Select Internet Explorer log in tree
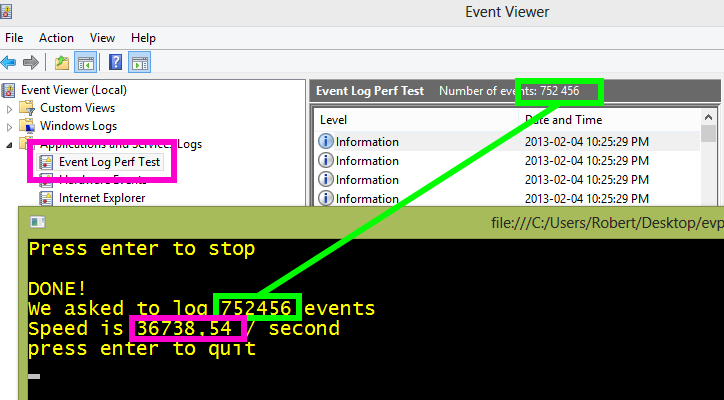The width and height of the screenshot is (724, 400). 102,198
